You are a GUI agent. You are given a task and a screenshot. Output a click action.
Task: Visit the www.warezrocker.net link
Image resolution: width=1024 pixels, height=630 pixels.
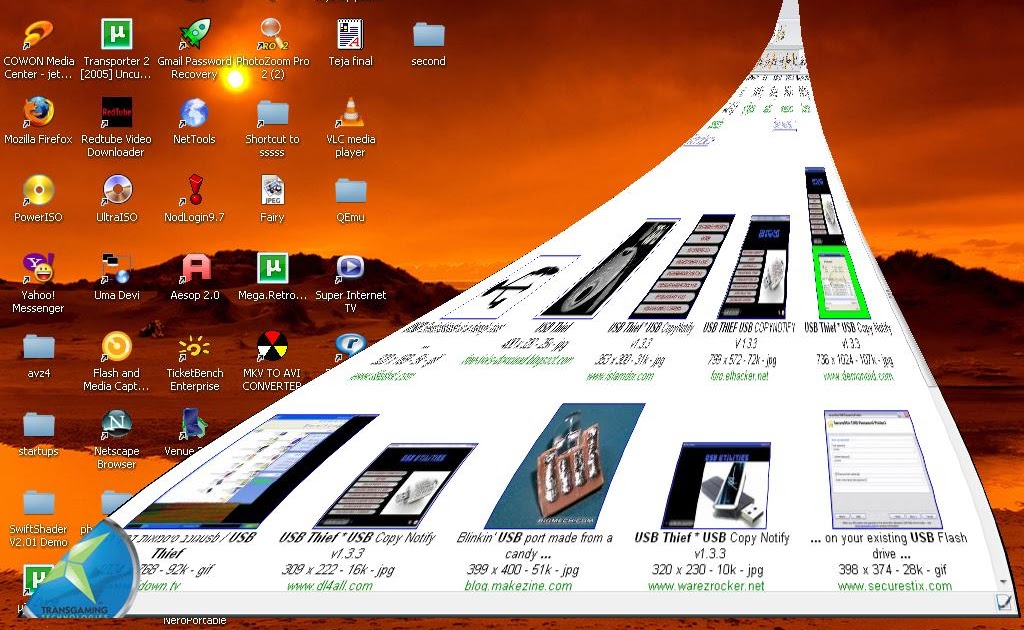[x=706, y=586]
